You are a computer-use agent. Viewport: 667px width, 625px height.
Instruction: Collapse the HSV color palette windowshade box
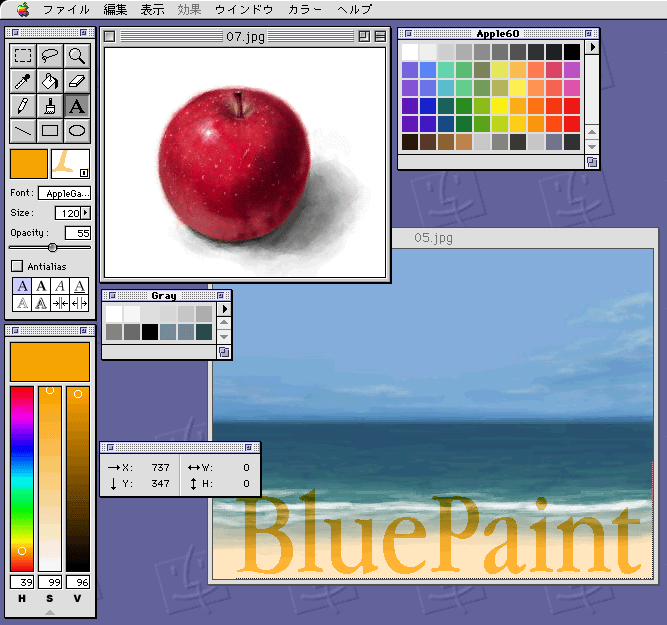click(83, 331)
